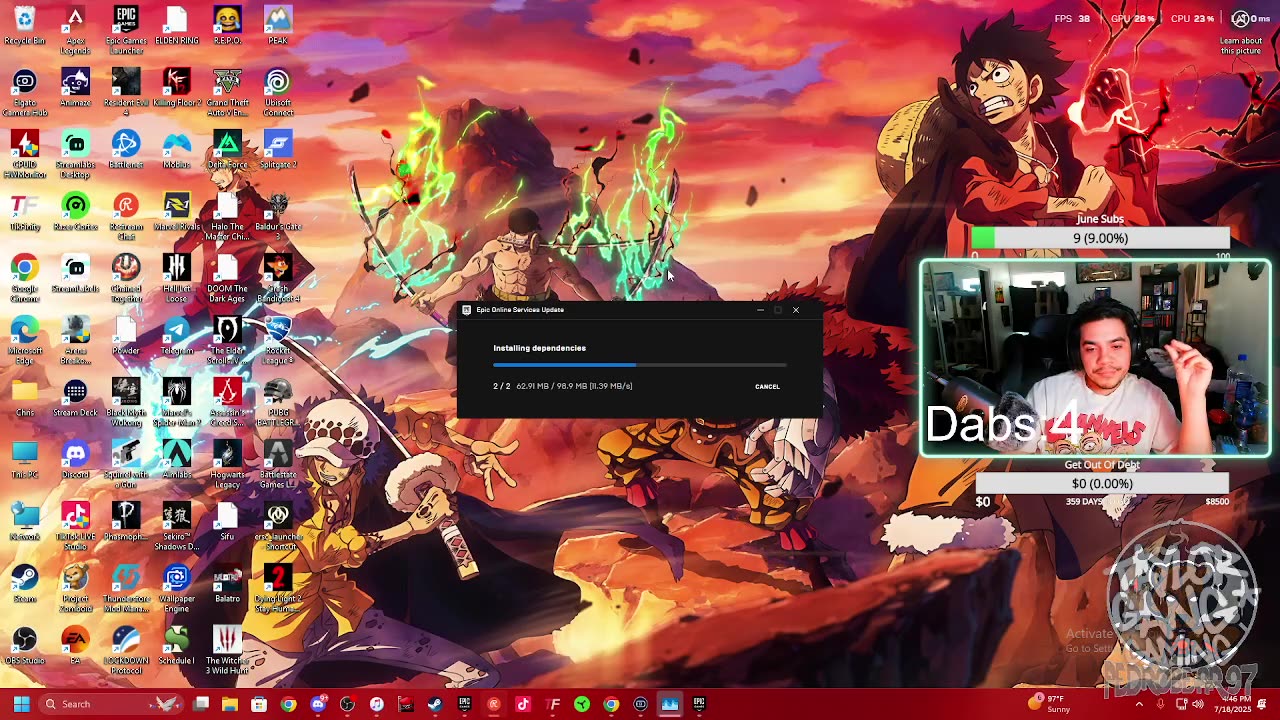Open the Balatro shortcut

(x=227, y=585)
